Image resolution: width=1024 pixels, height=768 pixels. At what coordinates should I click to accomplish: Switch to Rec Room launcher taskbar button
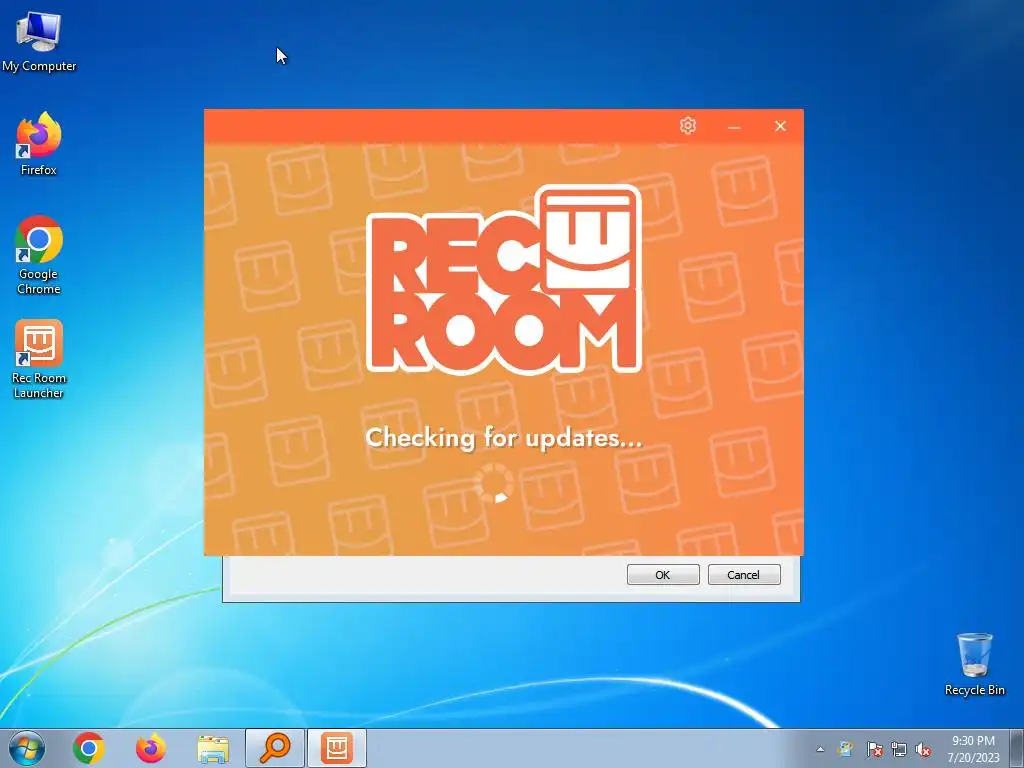[337, 748]
